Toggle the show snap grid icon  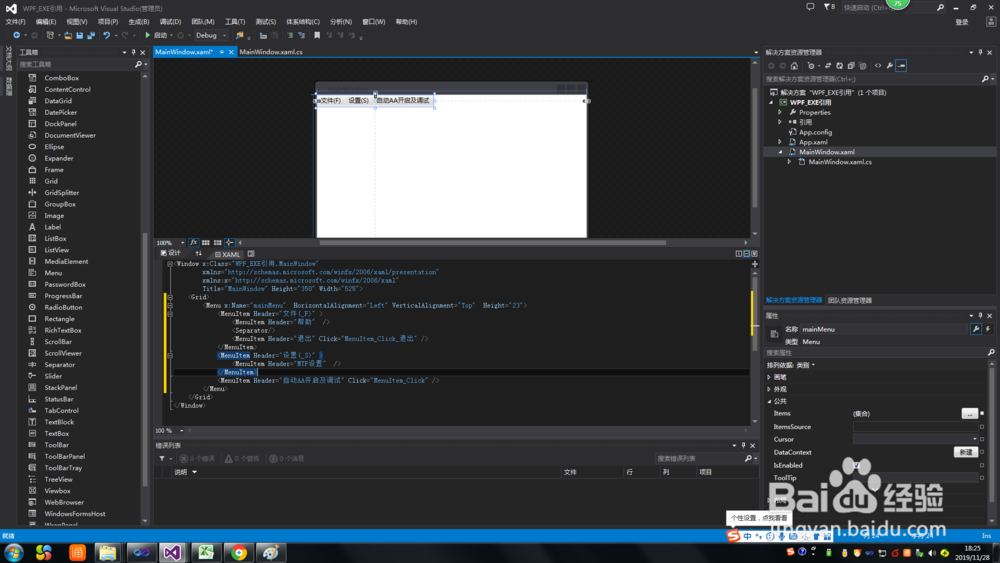(205, 243)
